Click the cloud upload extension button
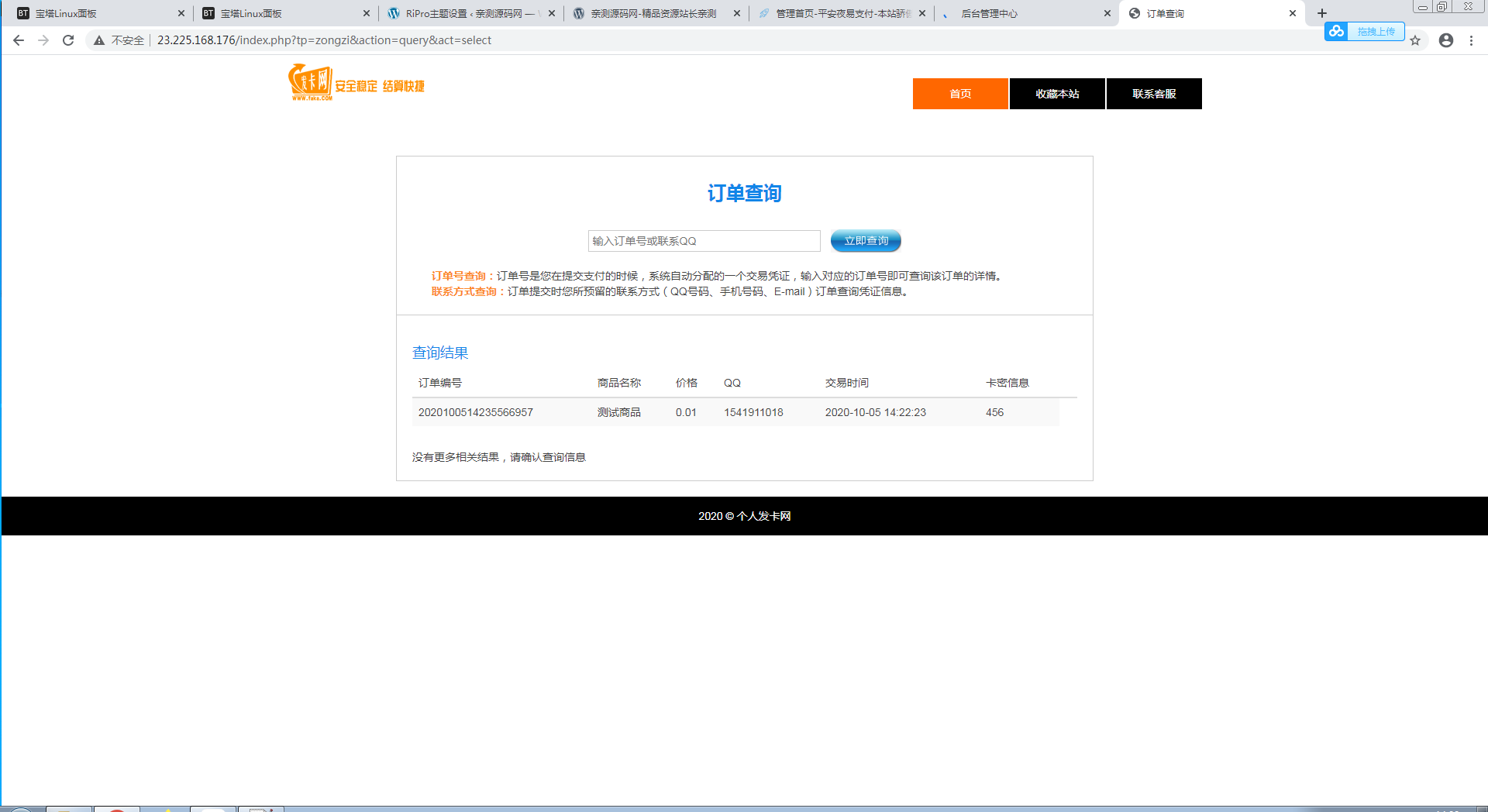Viewport: 1488px width, 812px height. (1364, 31)
